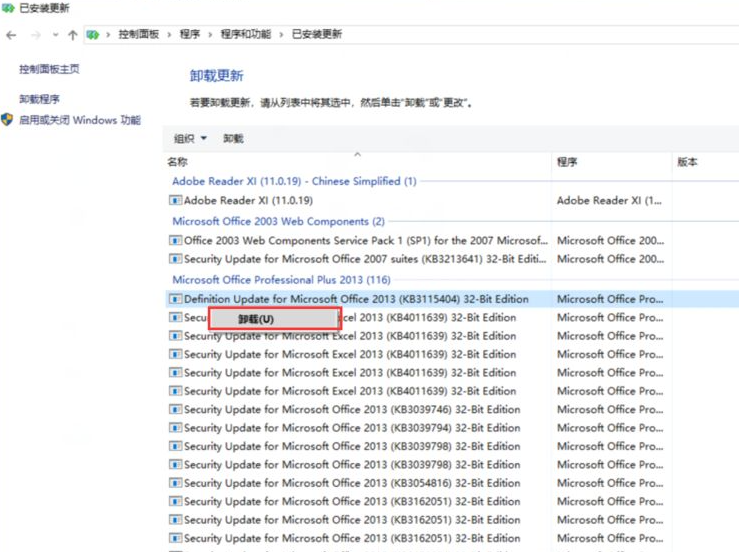Select Adobe Reader XI (11.0.19) update row
Image resolution: width=739 pixels, height=552 pixels.
248,201
